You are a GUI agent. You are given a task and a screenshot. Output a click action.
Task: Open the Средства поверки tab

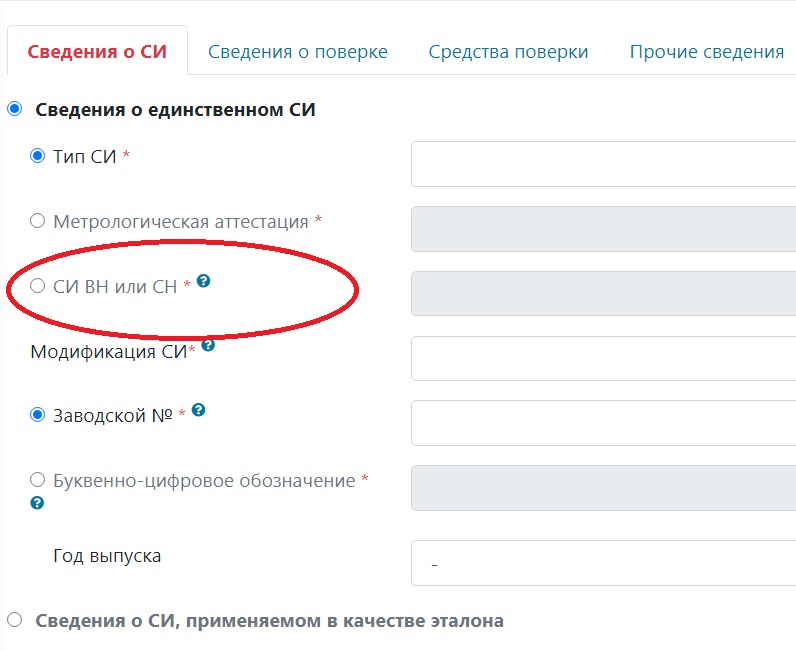tap(508, 52)
